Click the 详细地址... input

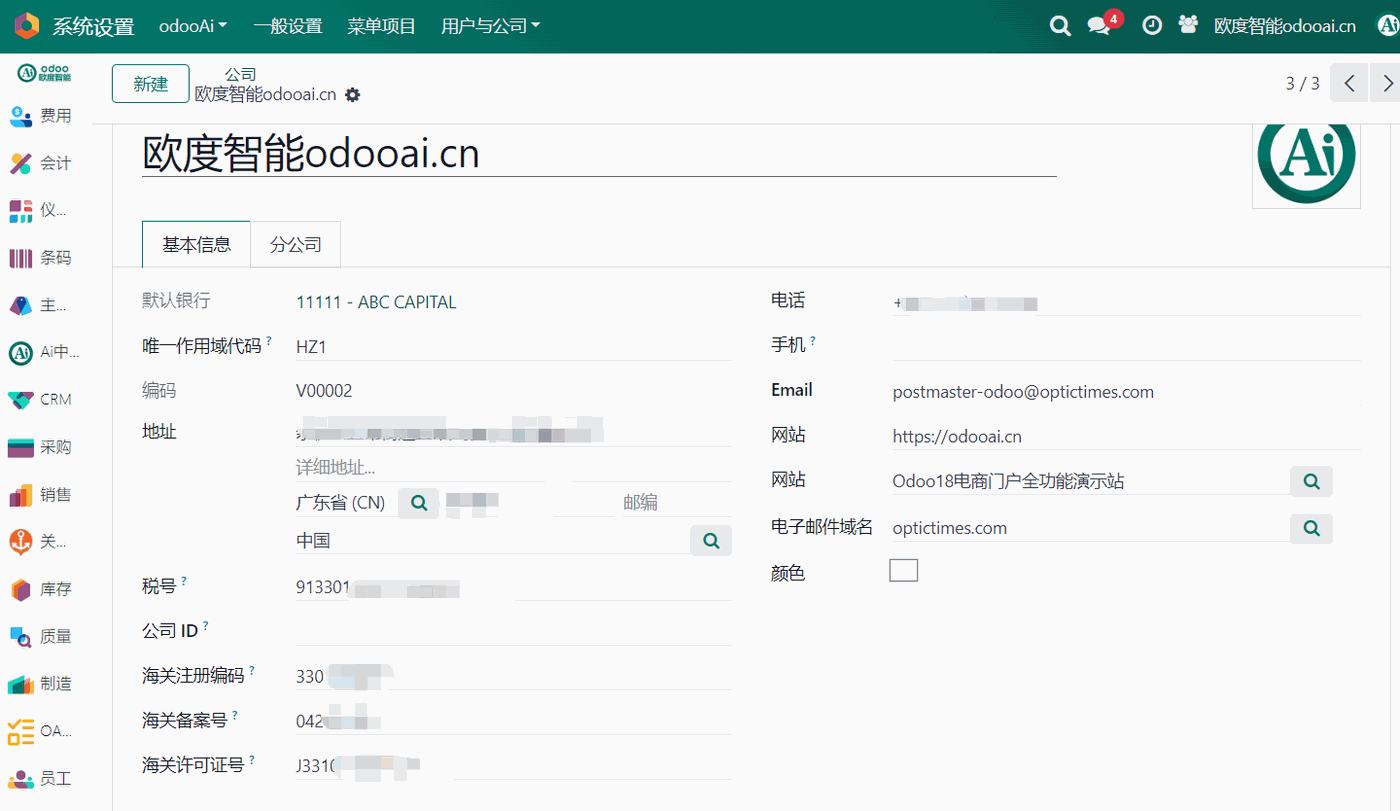(514, 468)
